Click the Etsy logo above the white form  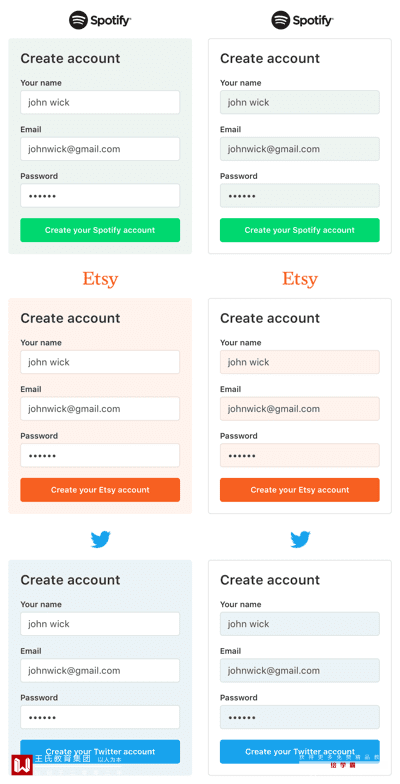pyautogui.click(x=300, y=278)
